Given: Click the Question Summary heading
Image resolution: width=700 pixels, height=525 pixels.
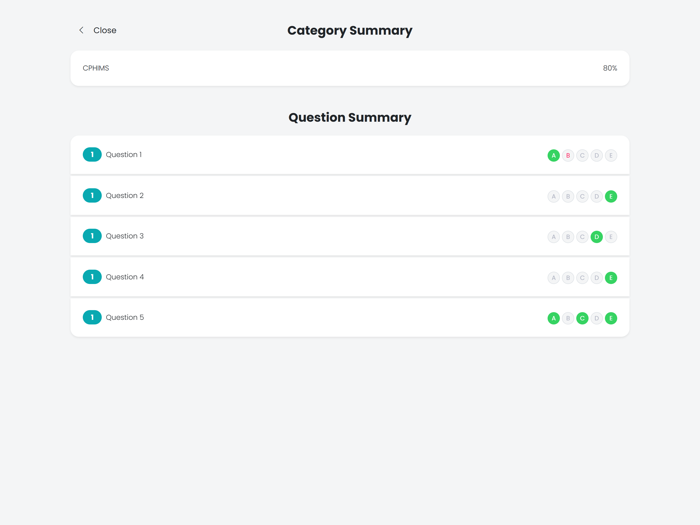Looking at the screenshot, I should point(350,117).
